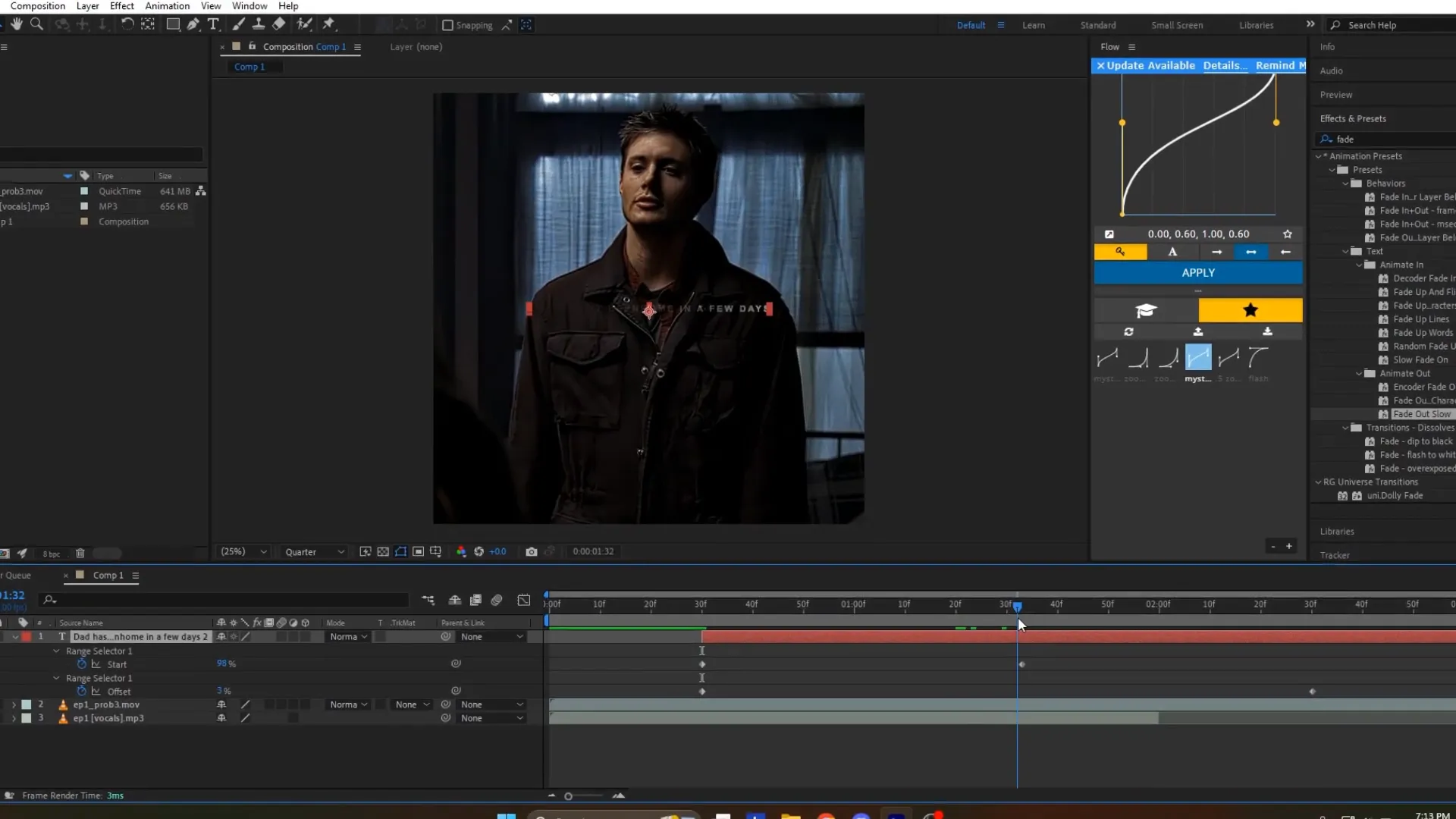Click the blue APPLY button in Flow
This screenshot has height=819, width=1456.
coord(1198,273)
